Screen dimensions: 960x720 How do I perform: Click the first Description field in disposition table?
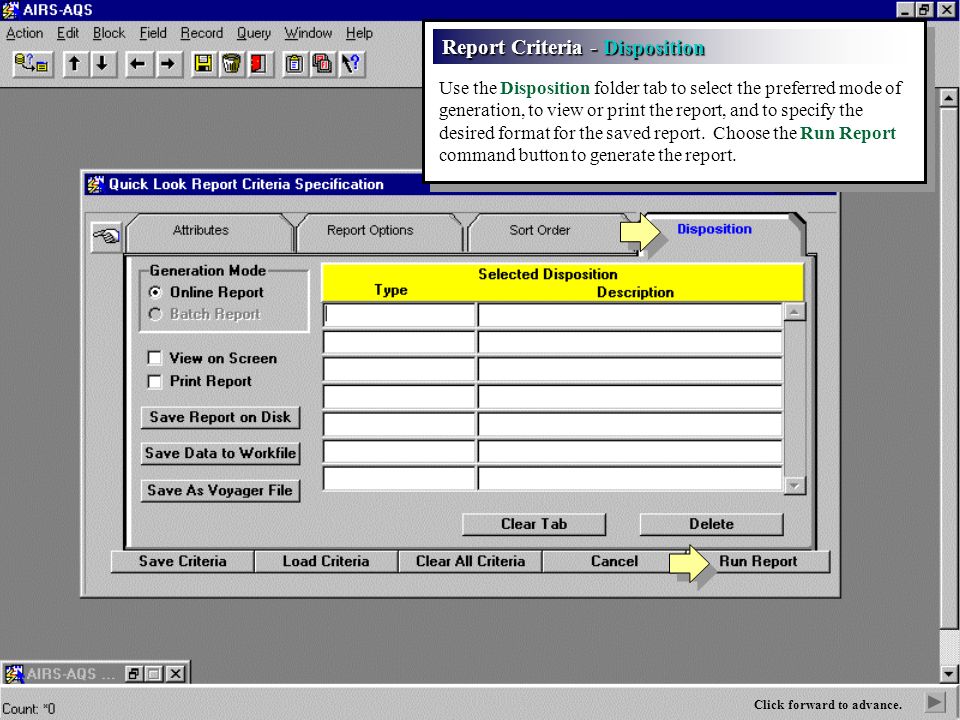(x=630, y=315)
